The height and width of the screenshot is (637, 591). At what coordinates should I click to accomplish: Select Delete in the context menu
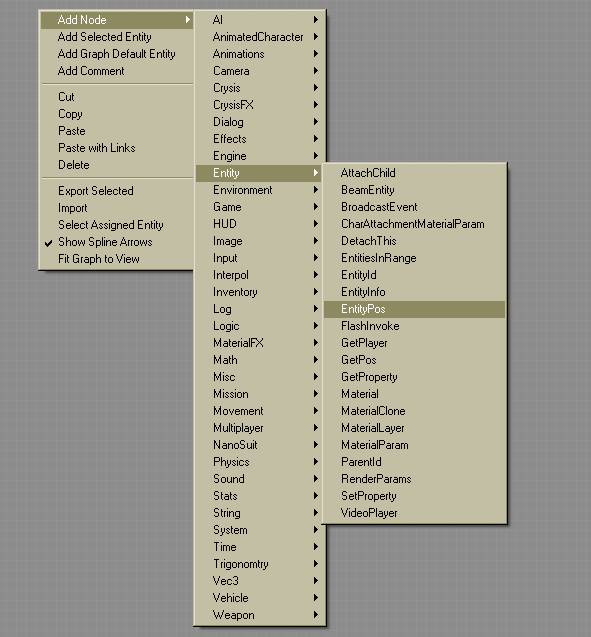(117, 165)
